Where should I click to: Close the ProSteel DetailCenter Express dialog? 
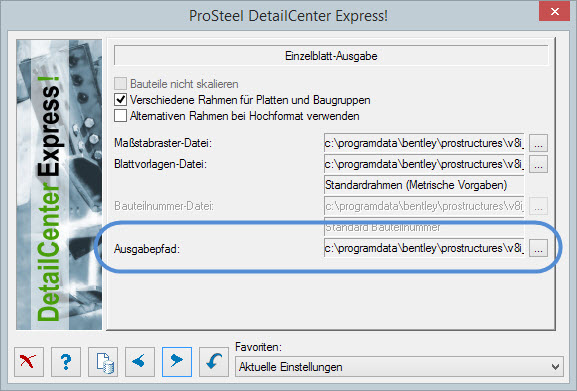(x=555, y=11)
